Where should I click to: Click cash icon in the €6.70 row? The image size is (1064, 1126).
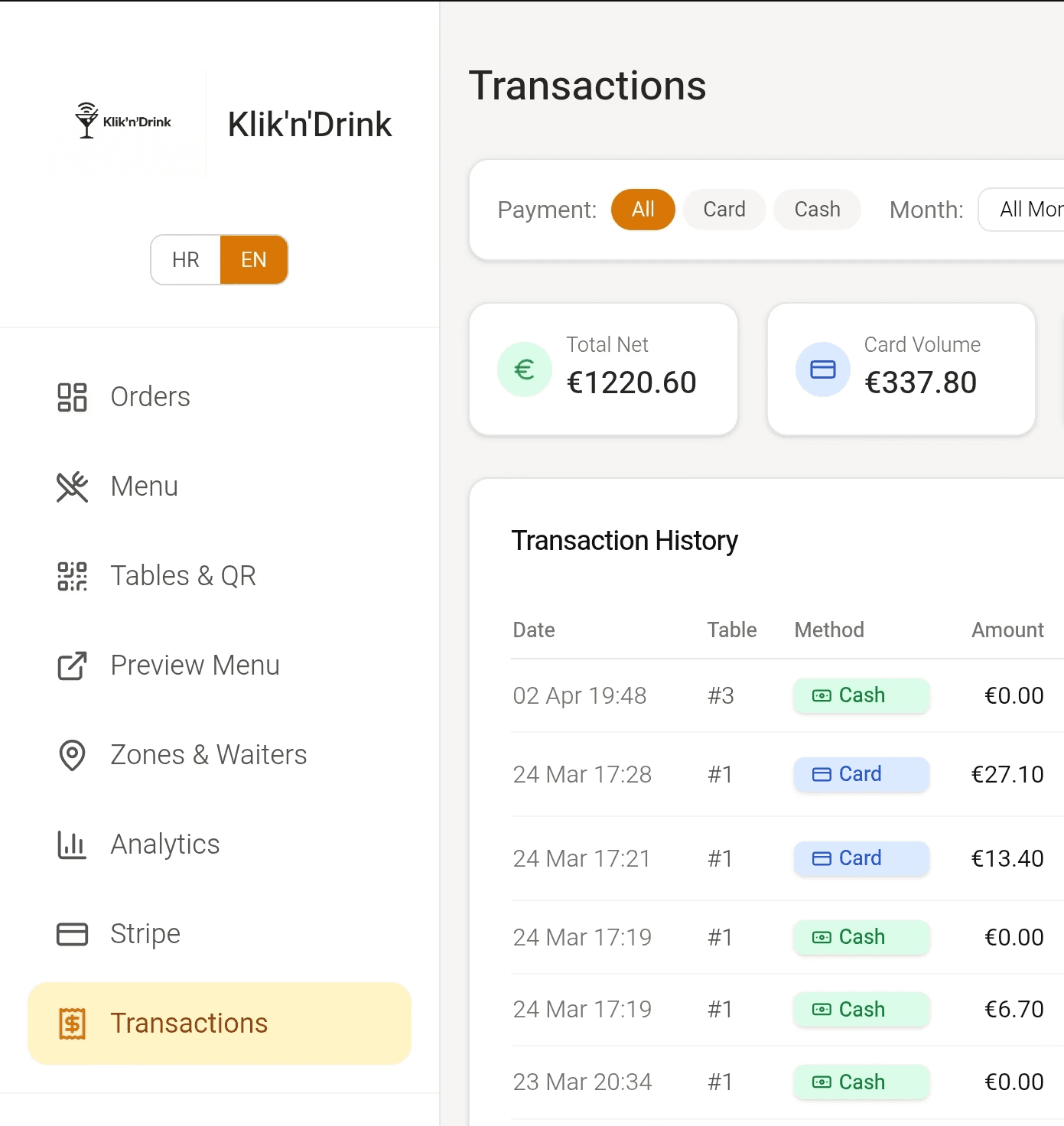point(822,1009)
